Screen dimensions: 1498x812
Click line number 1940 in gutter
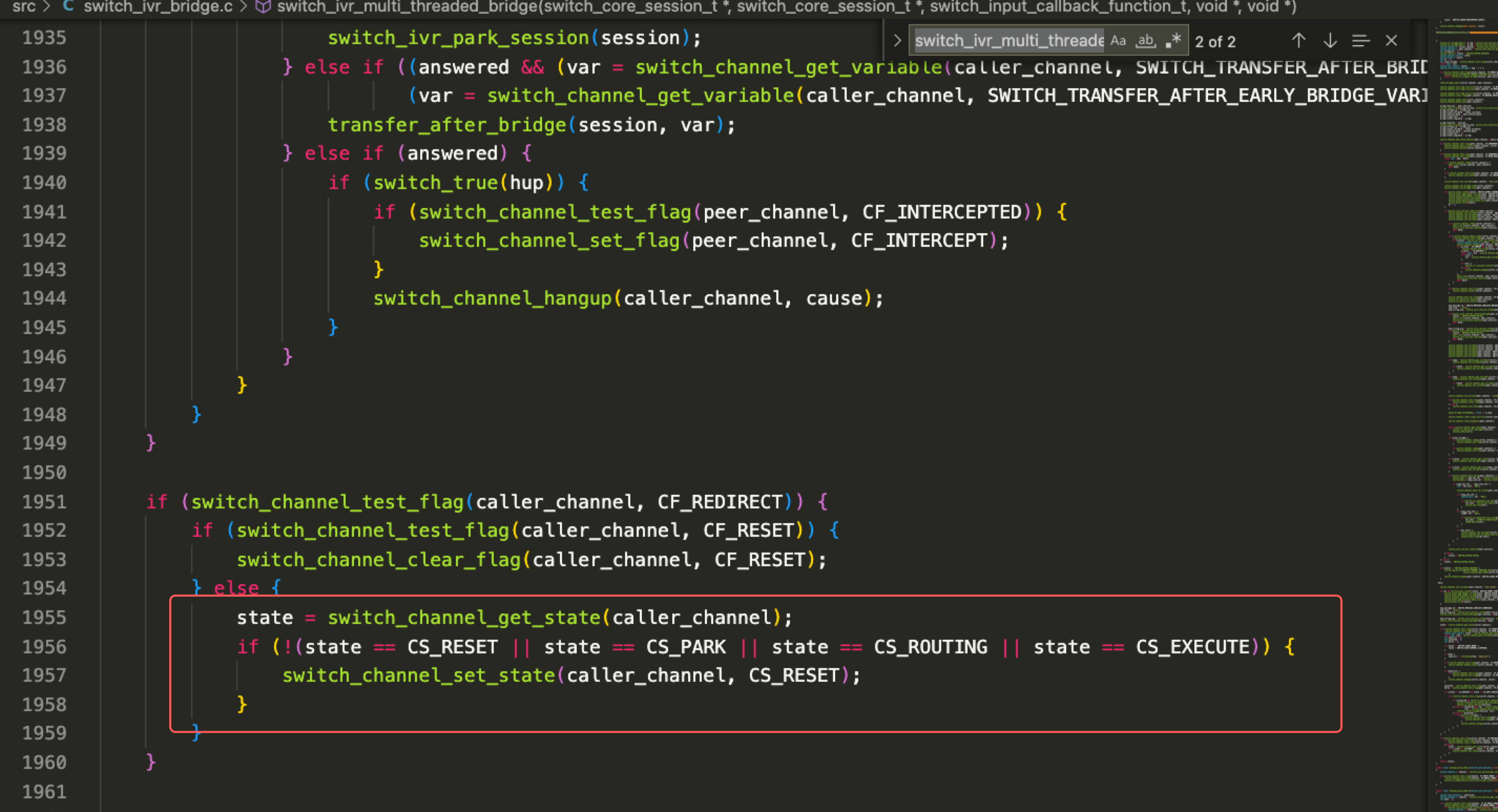[44, 183]
